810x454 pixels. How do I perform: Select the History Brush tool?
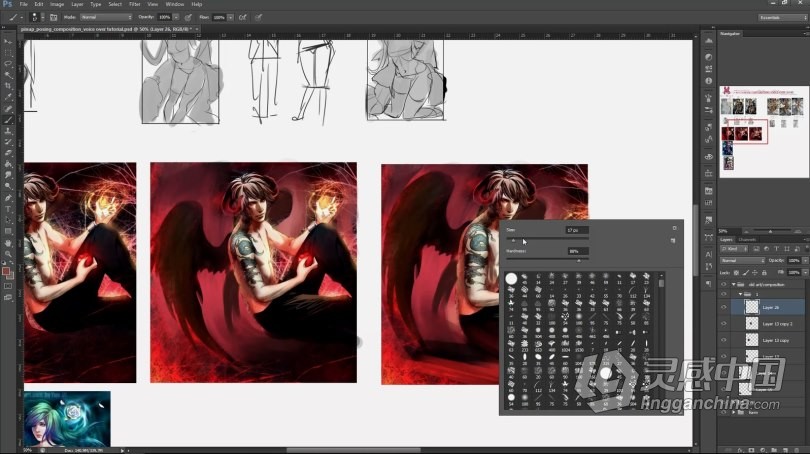coord(8,142)
